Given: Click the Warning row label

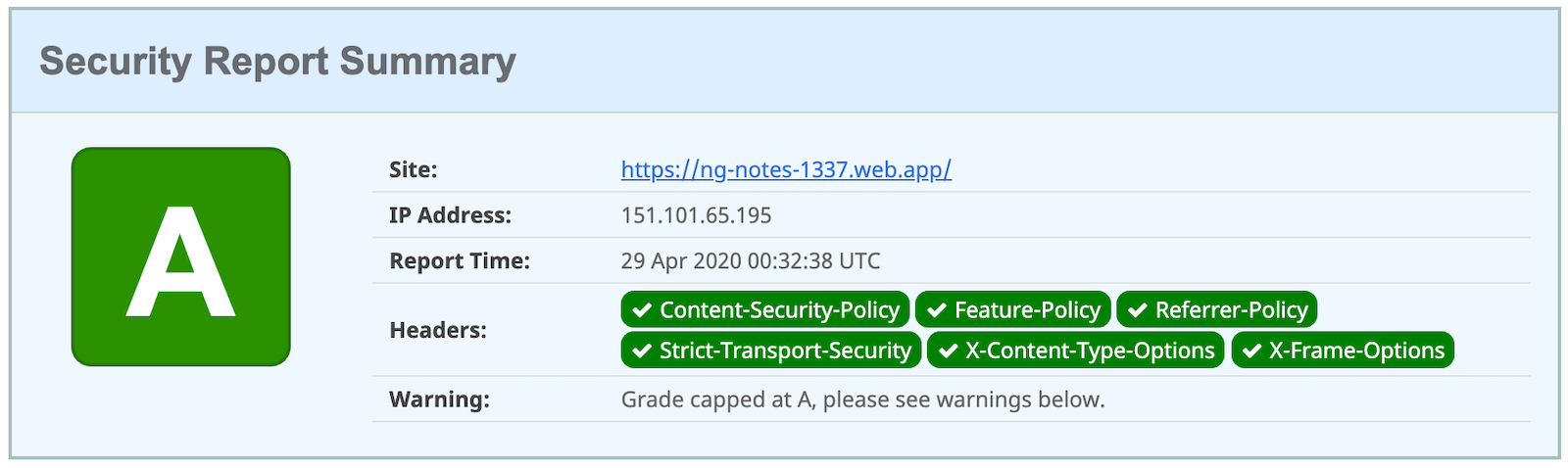Looking at the screenshot, I should (x=439, y=399).
